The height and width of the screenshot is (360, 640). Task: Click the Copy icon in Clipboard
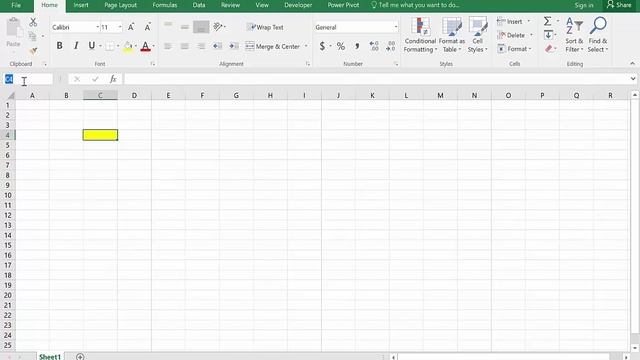click(x=33, y=36)
